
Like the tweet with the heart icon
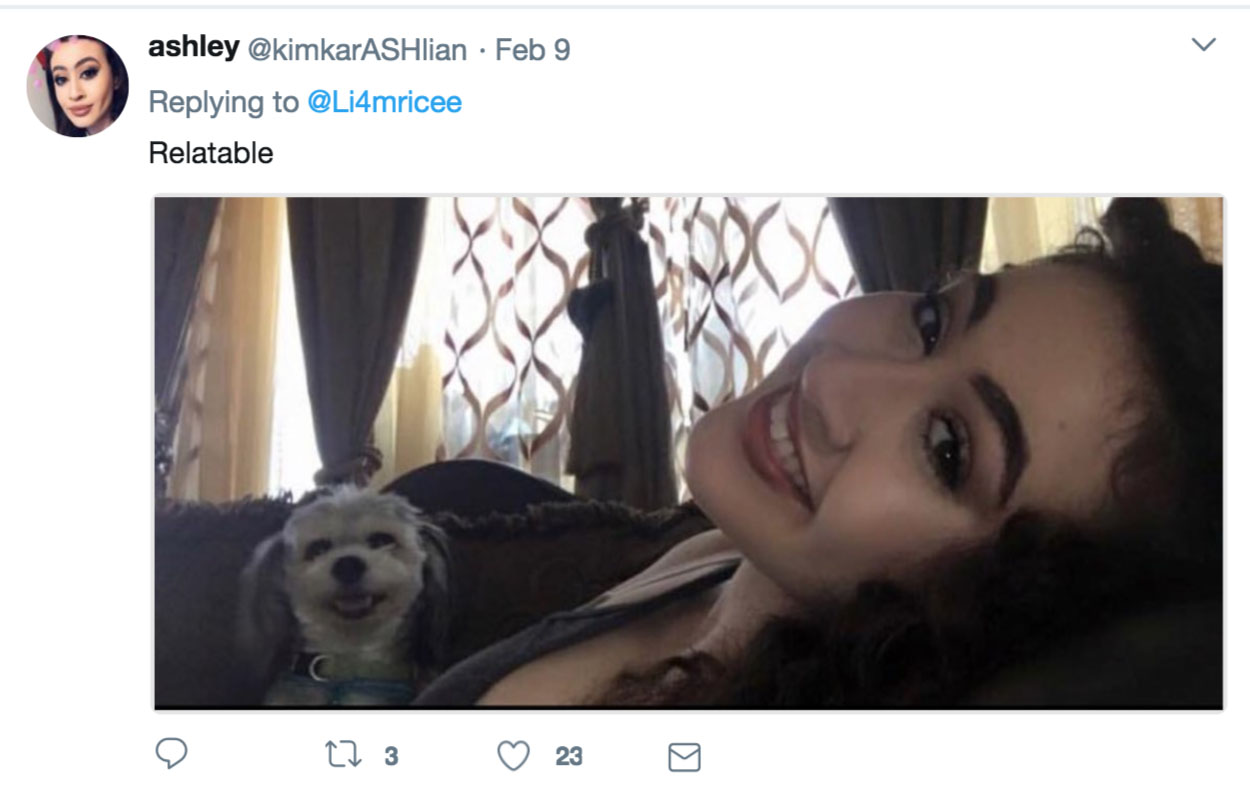point(513,756)
